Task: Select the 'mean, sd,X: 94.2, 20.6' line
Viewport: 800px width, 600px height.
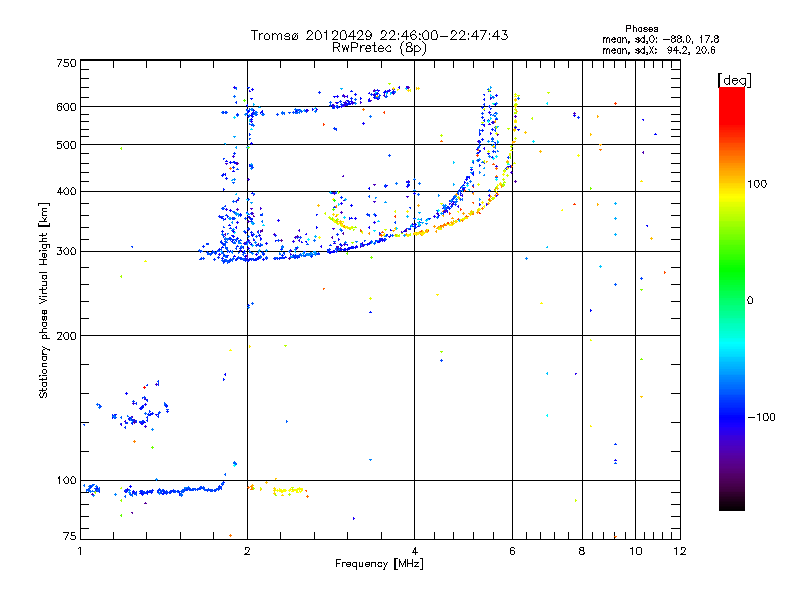Action: [659, 50]
